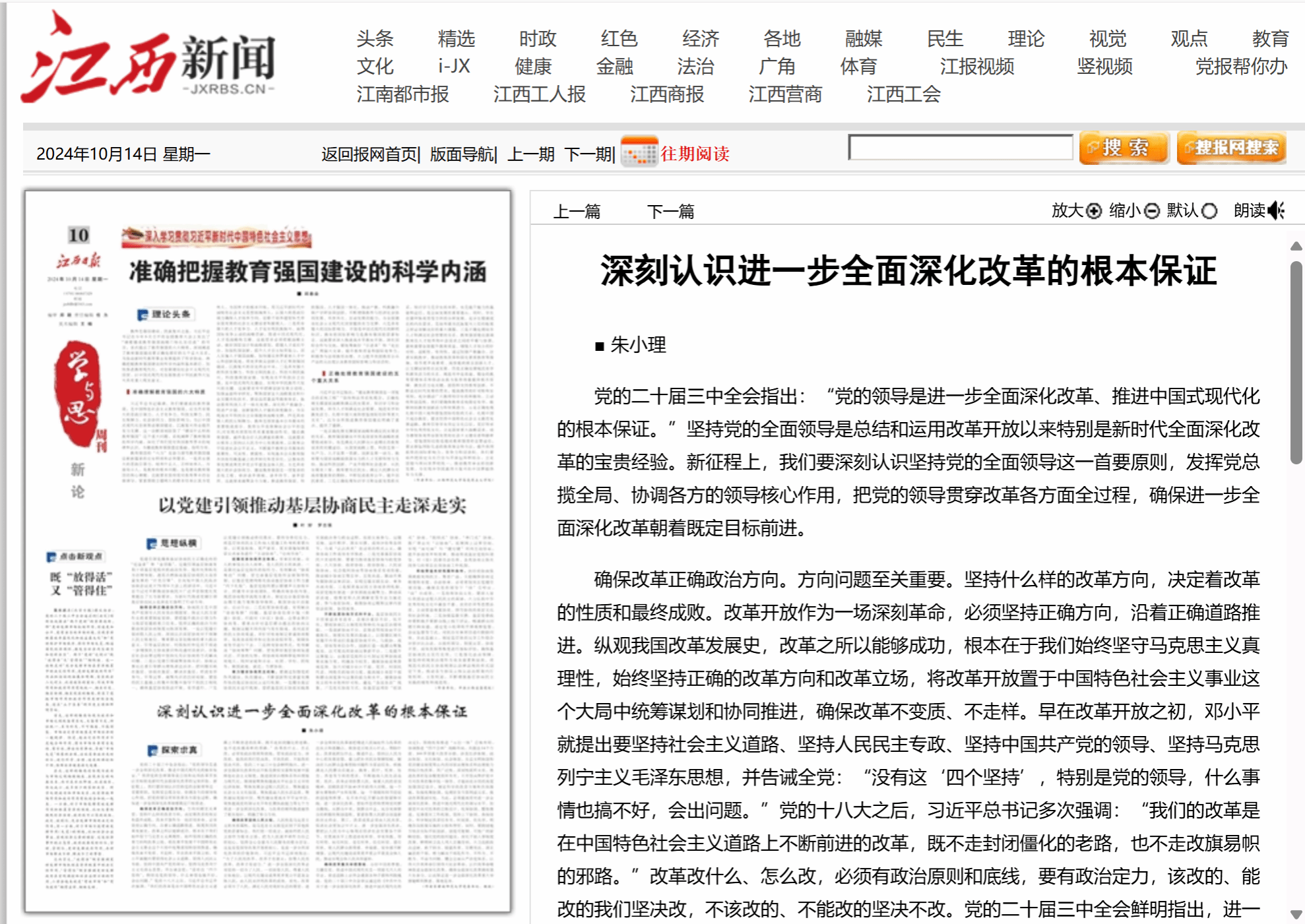
Task: Select 健康 in the navigation
Action: click(x=533, y=66)
